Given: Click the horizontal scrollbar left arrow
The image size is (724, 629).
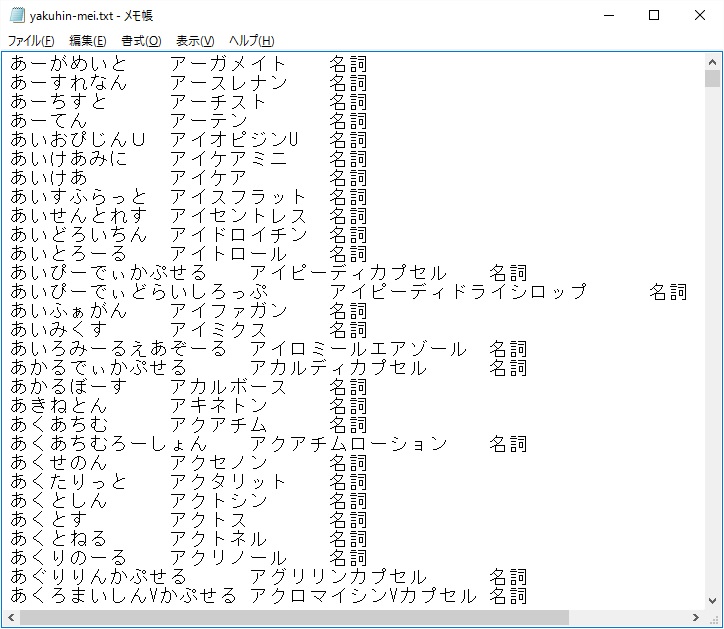Looking at the screenshot, I should (11, 617).
